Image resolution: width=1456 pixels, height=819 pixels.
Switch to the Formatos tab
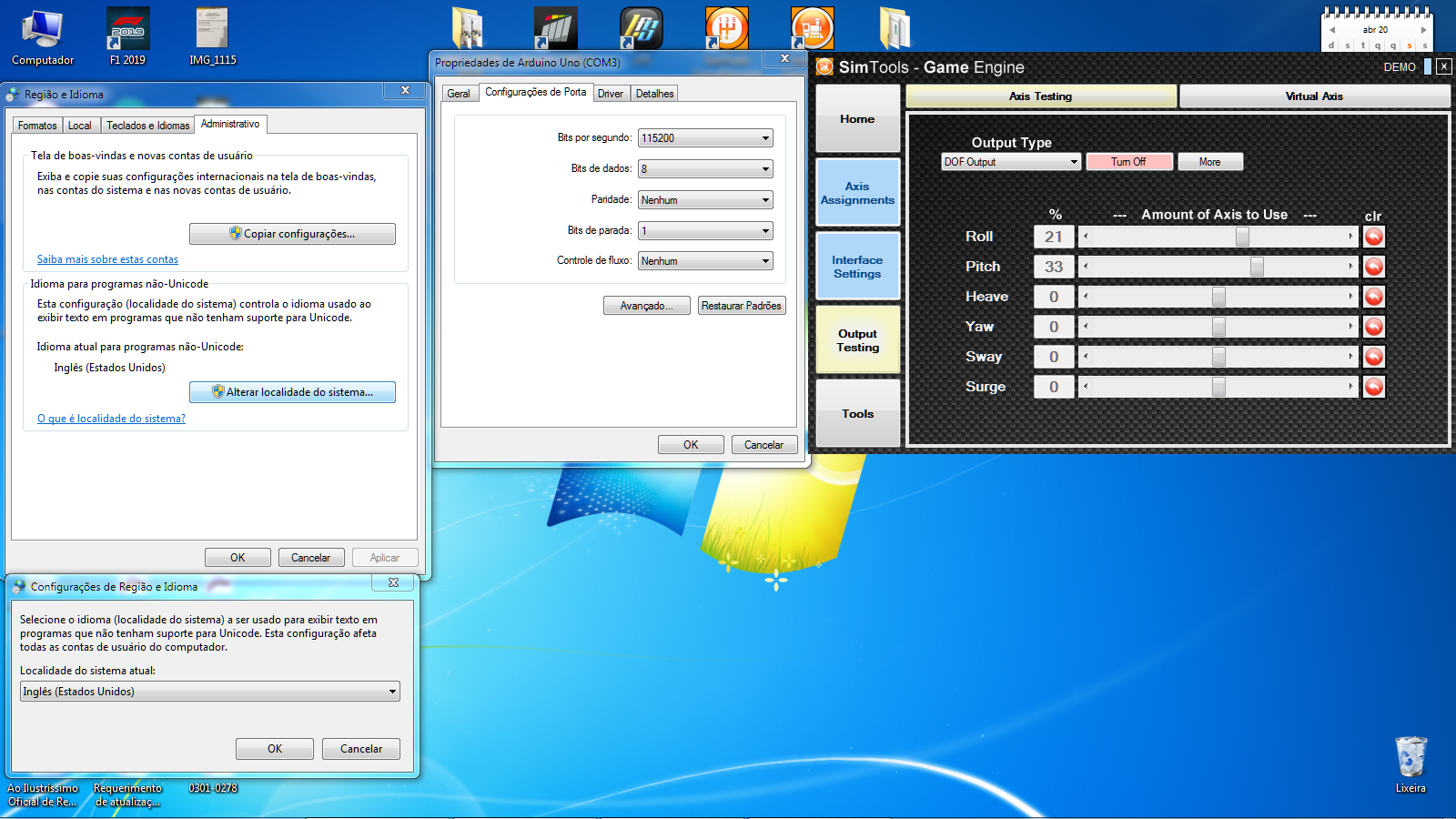[x=37, y=126]
